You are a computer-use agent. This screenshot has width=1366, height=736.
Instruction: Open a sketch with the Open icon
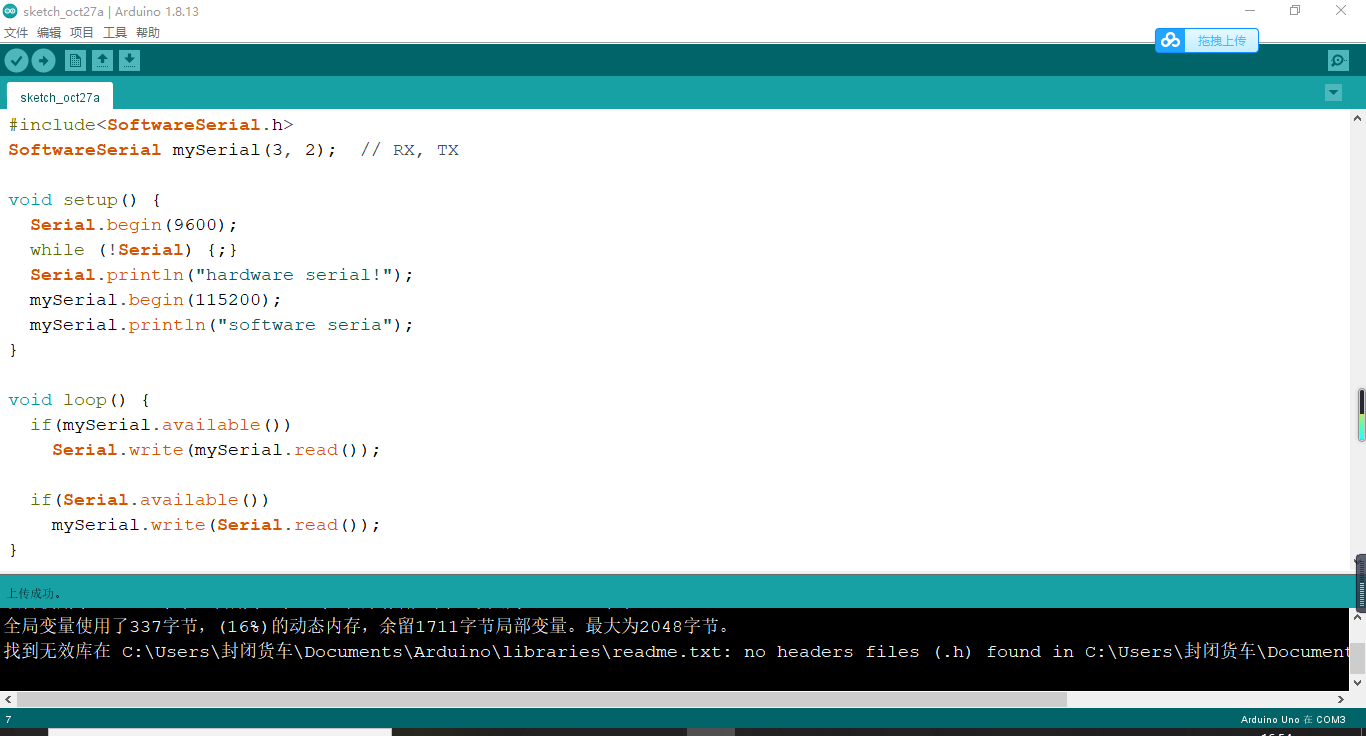tap(102, 61)
